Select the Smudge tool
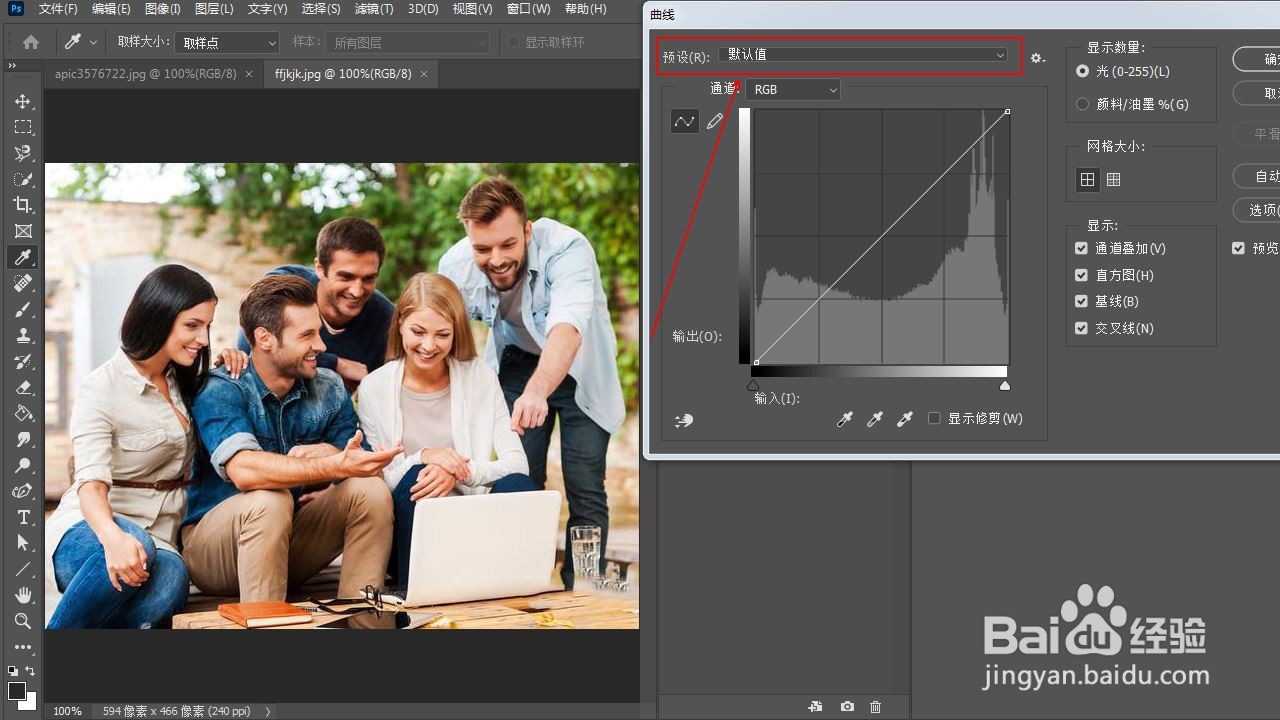The height and width of the screenshot is (720, 1280). tap(22, 439)
